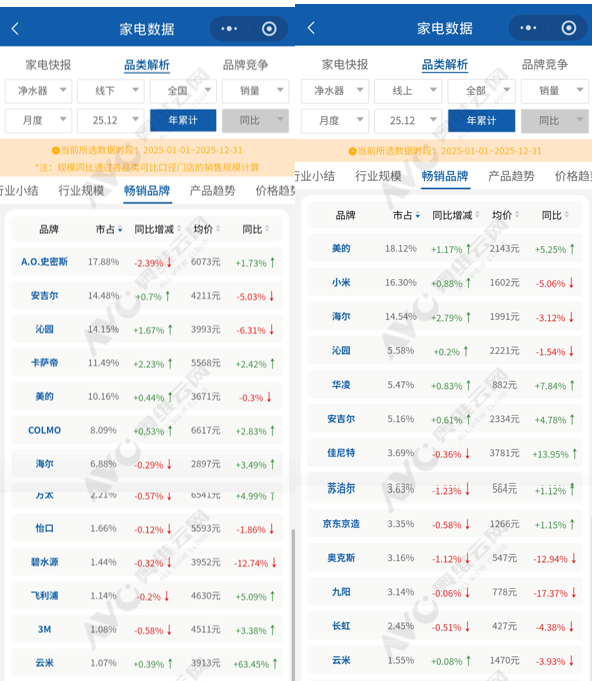Go back using left panel back arrow
This screenshot has height=681, width=592.
click(x=15, y=29)
